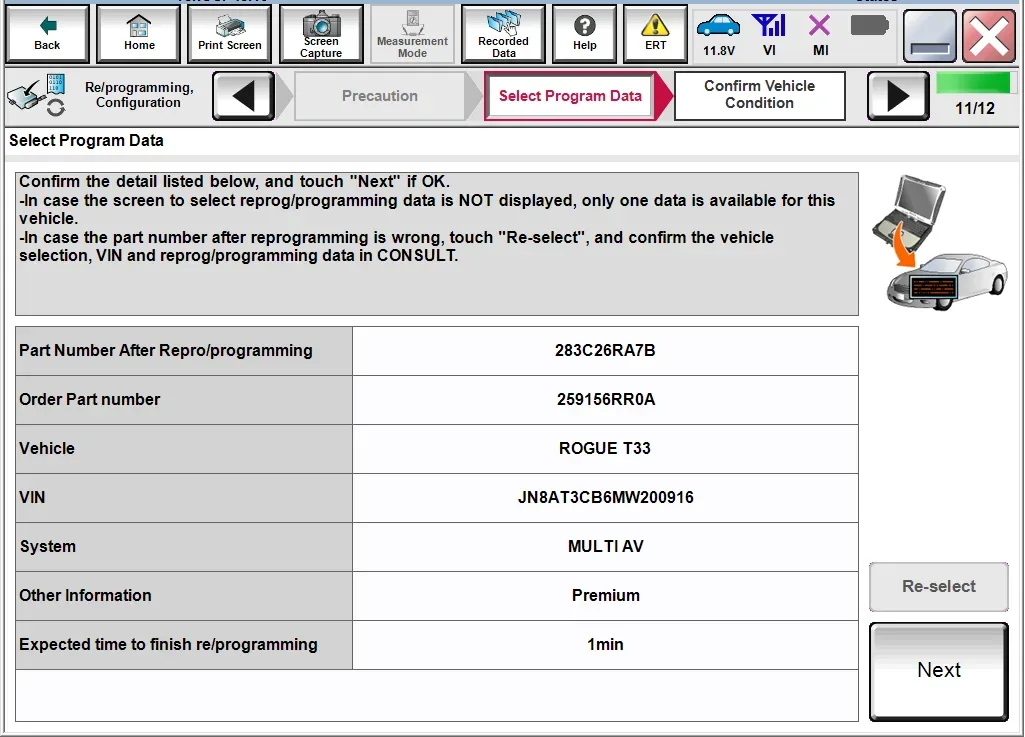Click the Vehicle row label
Screen dimensions: 1025x737
tap(184, 449)
